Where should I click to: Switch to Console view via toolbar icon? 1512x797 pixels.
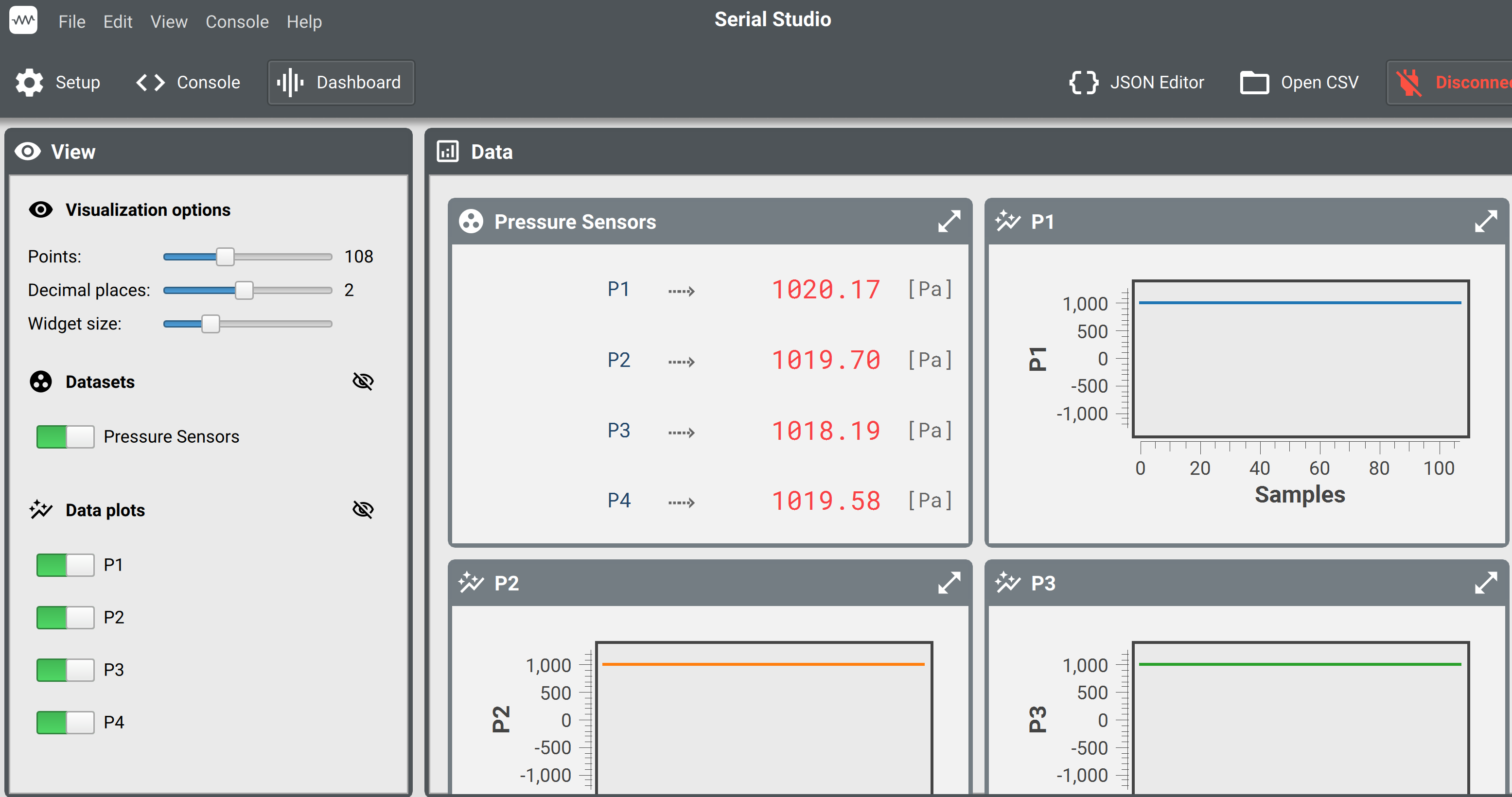[150, 82]
